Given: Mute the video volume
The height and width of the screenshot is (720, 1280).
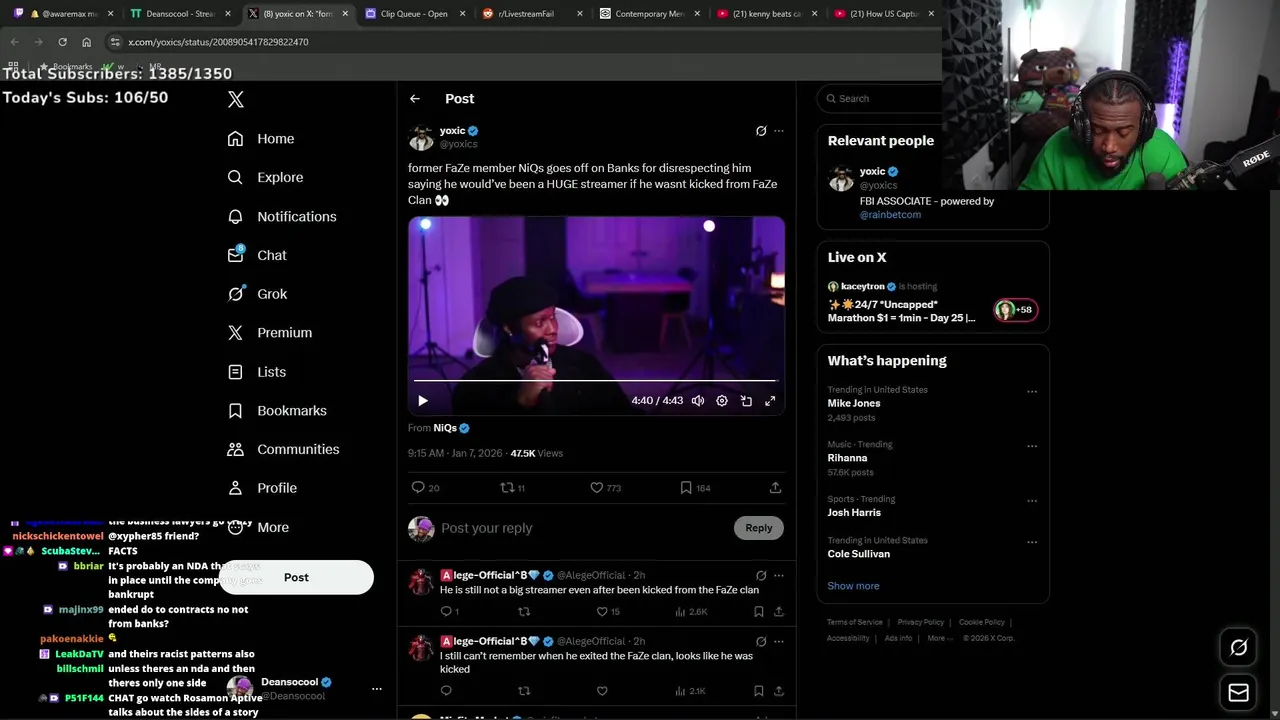Looking at the screenshot, I should (698, 401).
